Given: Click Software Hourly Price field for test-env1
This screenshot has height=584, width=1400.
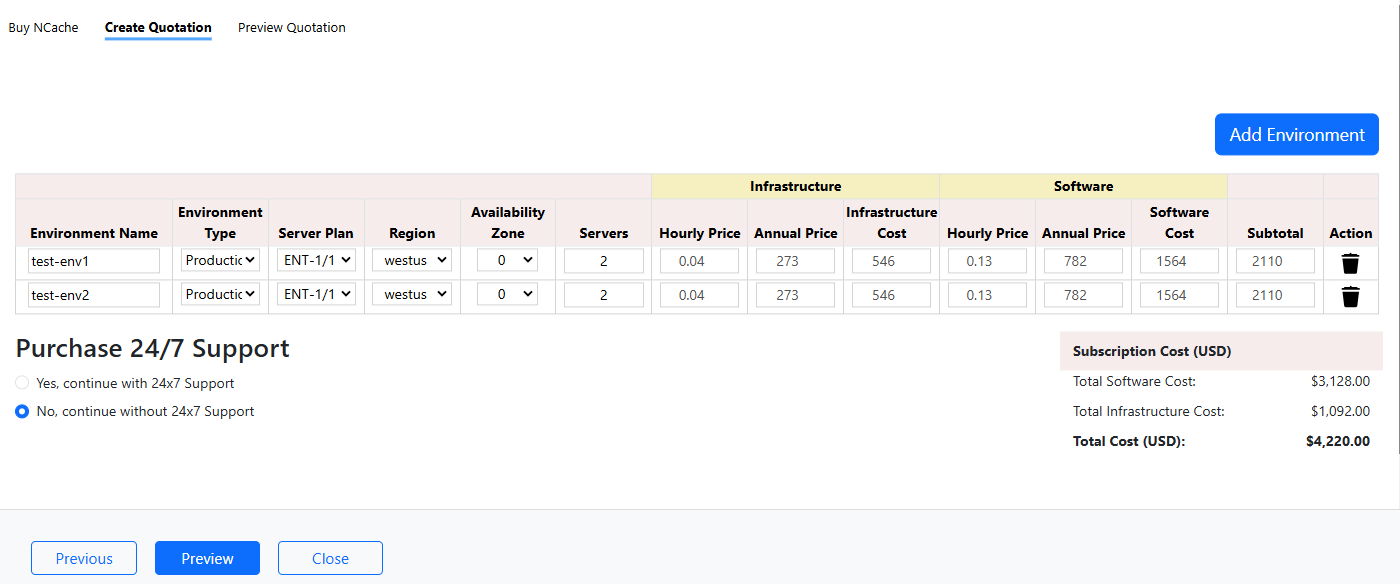Looking at the screenshot, I should (x=987, y=261).
